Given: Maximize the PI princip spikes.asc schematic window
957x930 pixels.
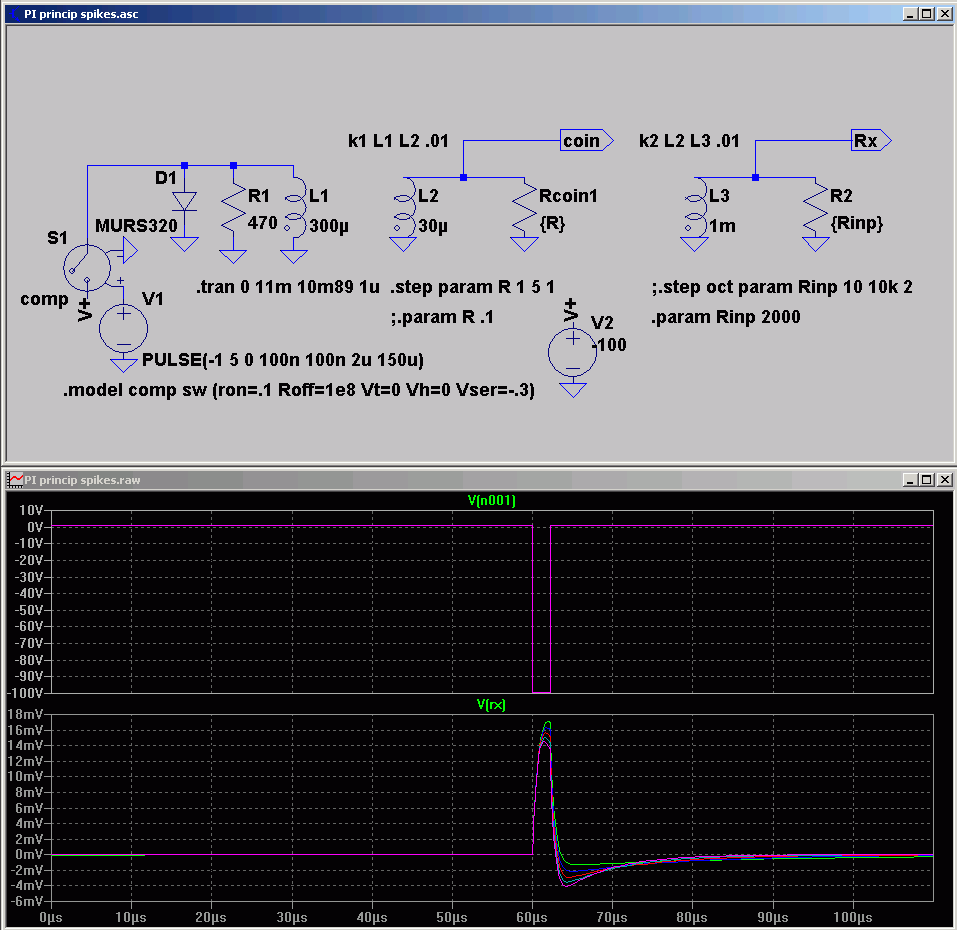Looking at the screenshot, I should click(926, 14).
